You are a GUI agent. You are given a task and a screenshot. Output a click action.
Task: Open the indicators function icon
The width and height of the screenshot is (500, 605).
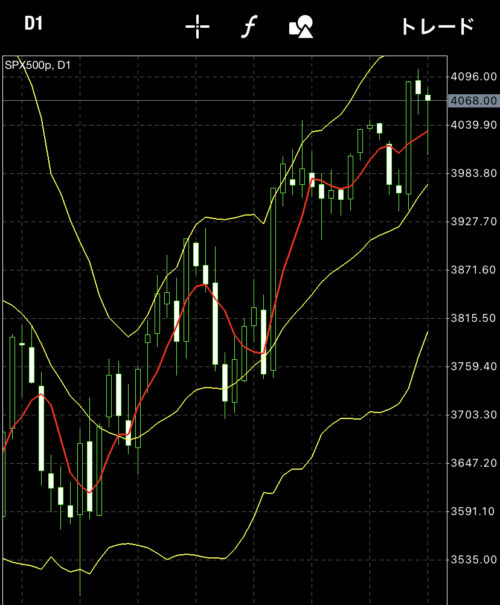tap(249, 27)
